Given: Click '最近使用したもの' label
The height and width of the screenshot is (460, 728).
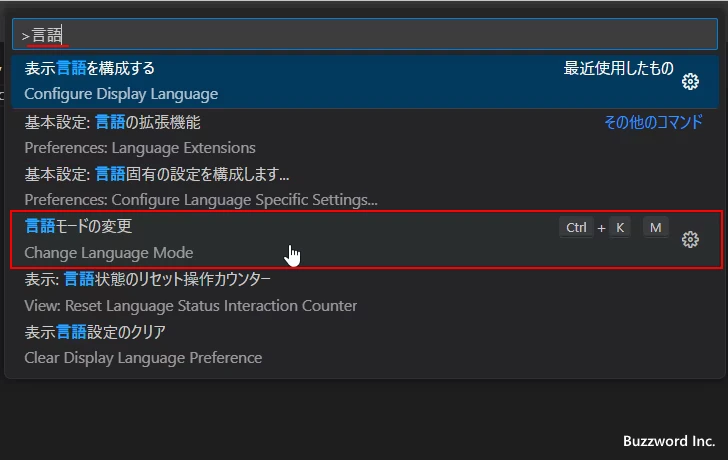Looking at the screenshot, I should coord(618,68).
